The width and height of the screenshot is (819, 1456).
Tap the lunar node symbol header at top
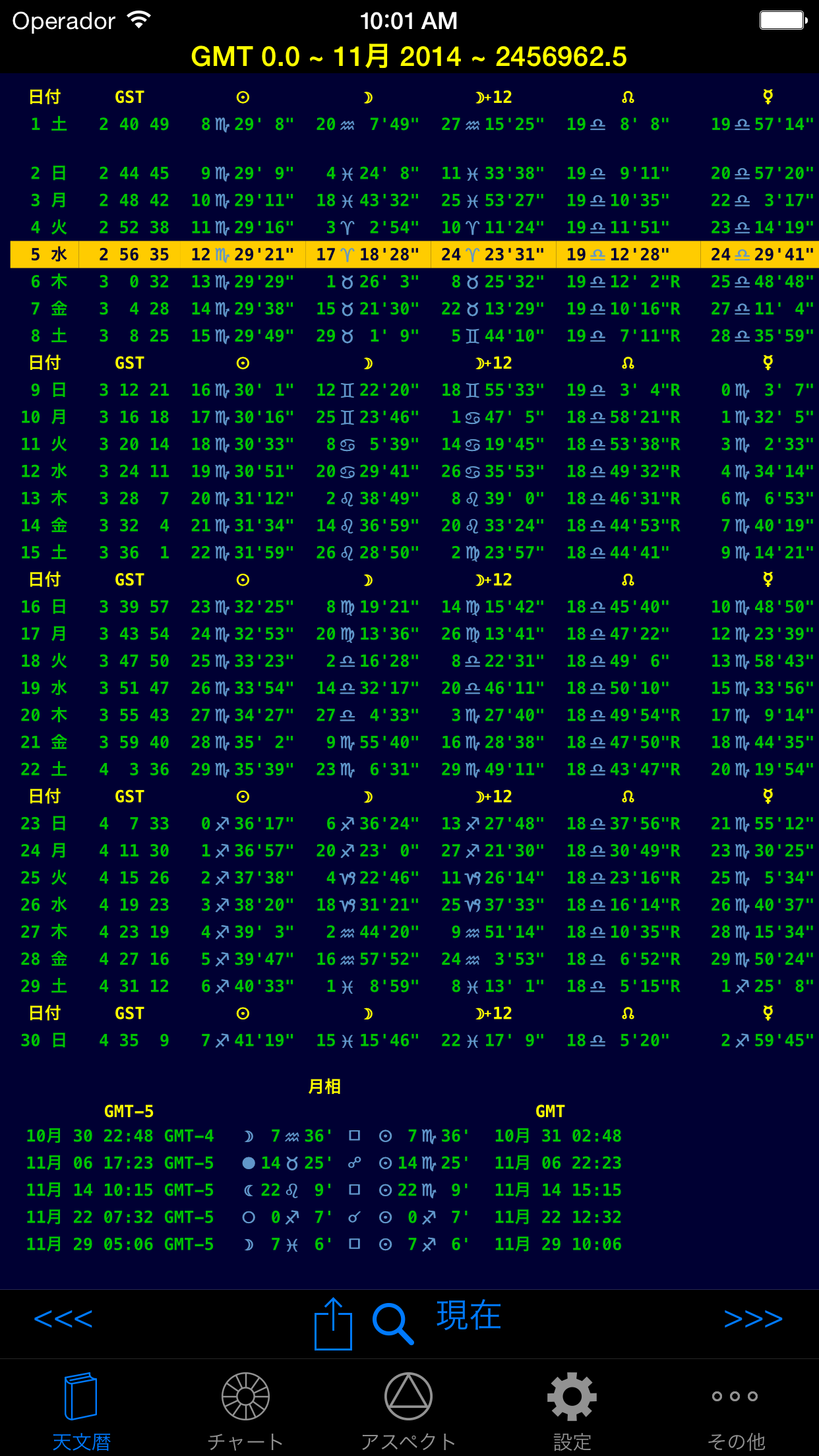click(x=628, y=98)
